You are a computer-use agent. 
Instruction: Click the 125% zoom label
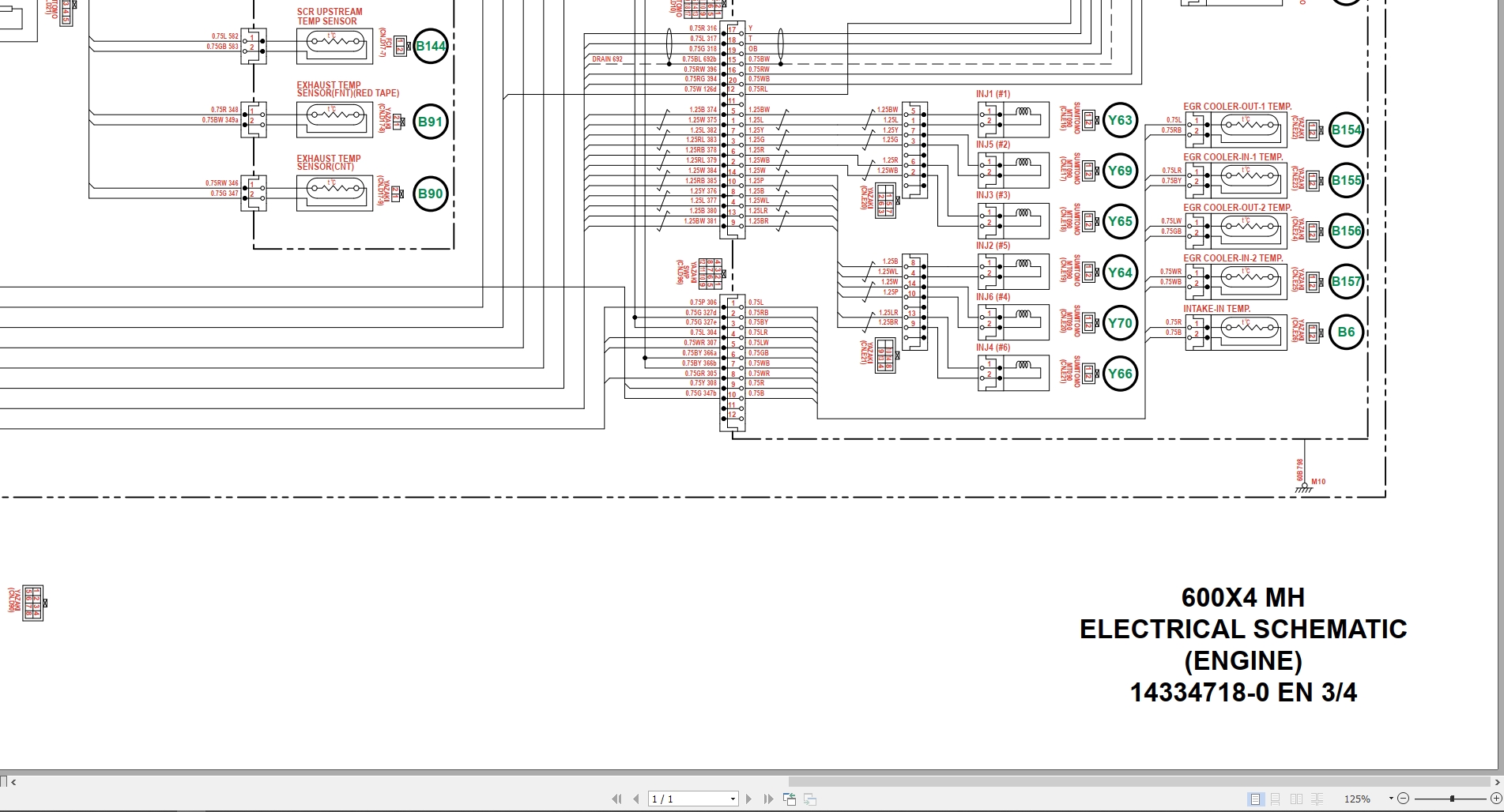click(x=1358, y=799)
